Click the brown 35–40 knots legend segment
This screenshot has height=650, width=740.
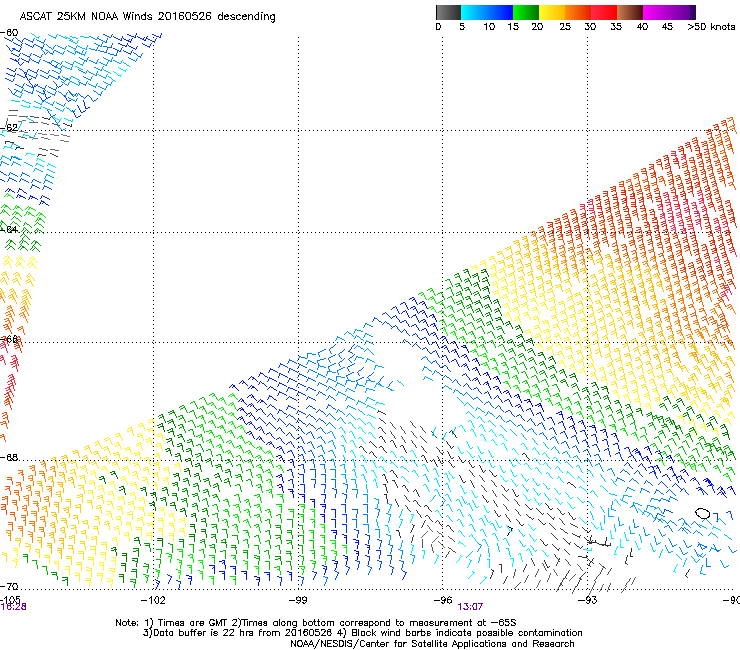tap(630, 12)
